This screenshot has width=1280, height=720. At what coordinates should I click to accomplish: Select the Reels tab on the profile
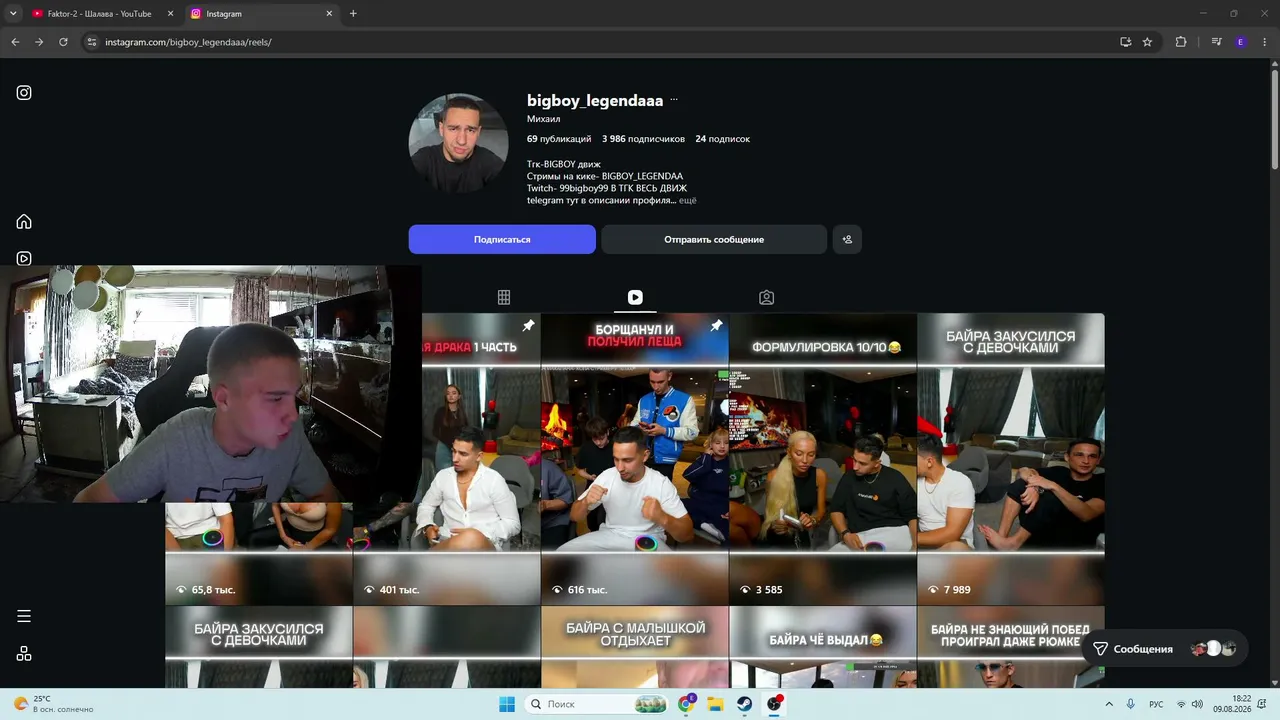pos(635,297)
